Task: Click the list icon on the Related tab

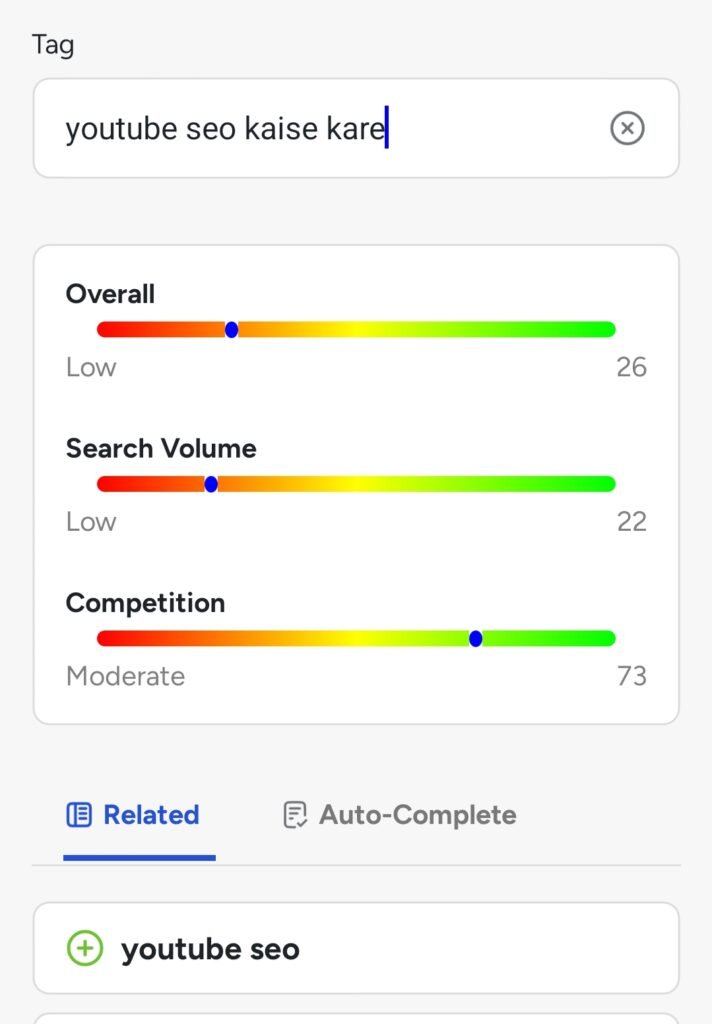Action: point(78,814)
